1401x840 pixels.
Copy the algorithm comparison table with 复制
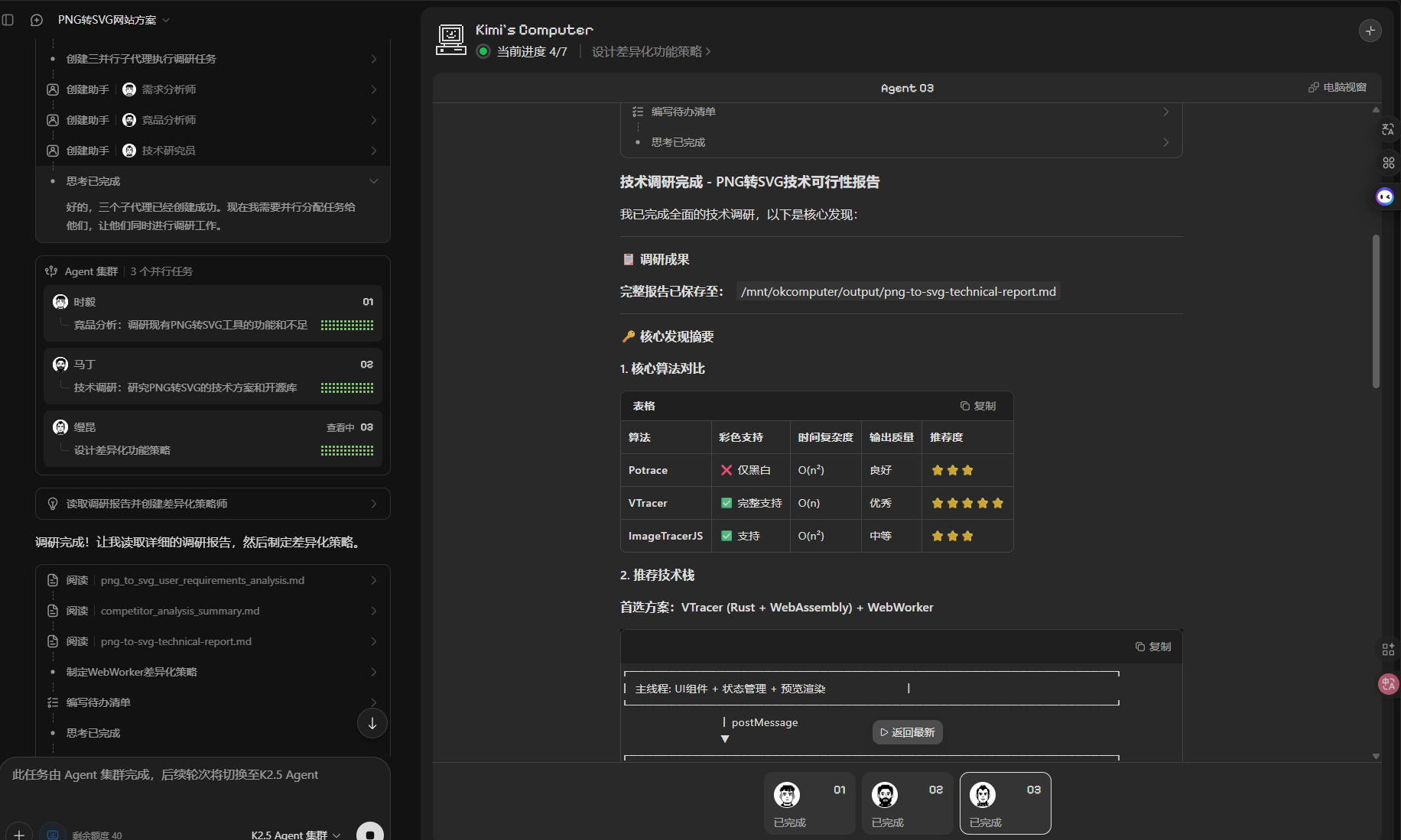(978, 406)
